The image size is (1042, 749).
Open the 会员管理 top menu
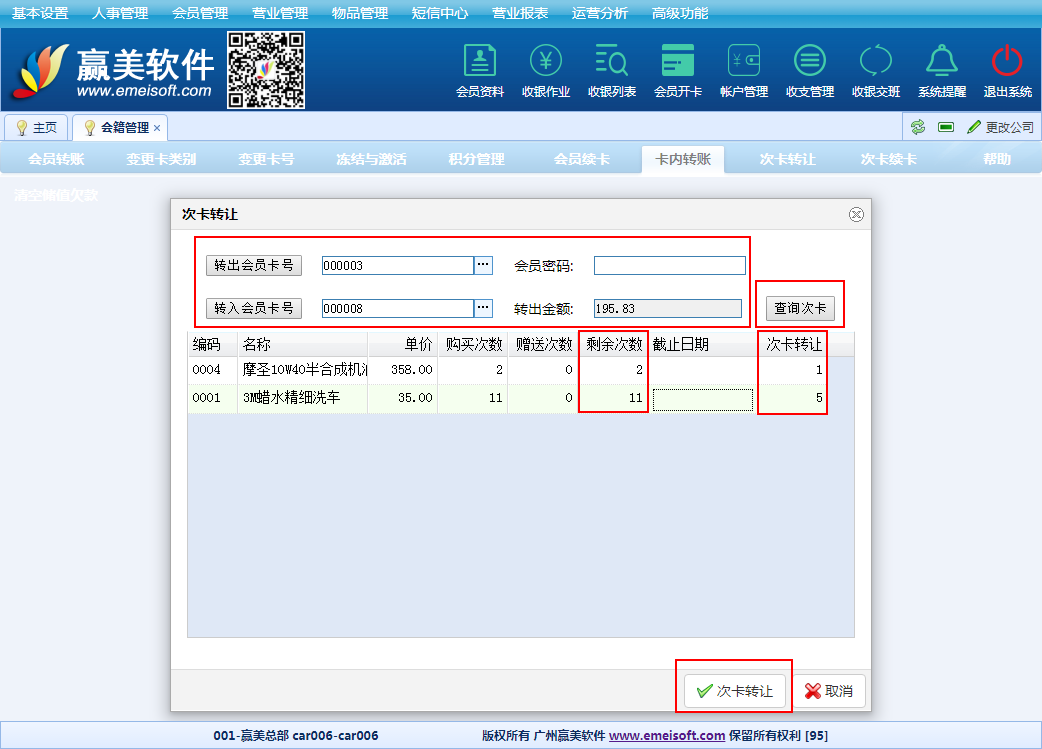click(x=200, y=13)
